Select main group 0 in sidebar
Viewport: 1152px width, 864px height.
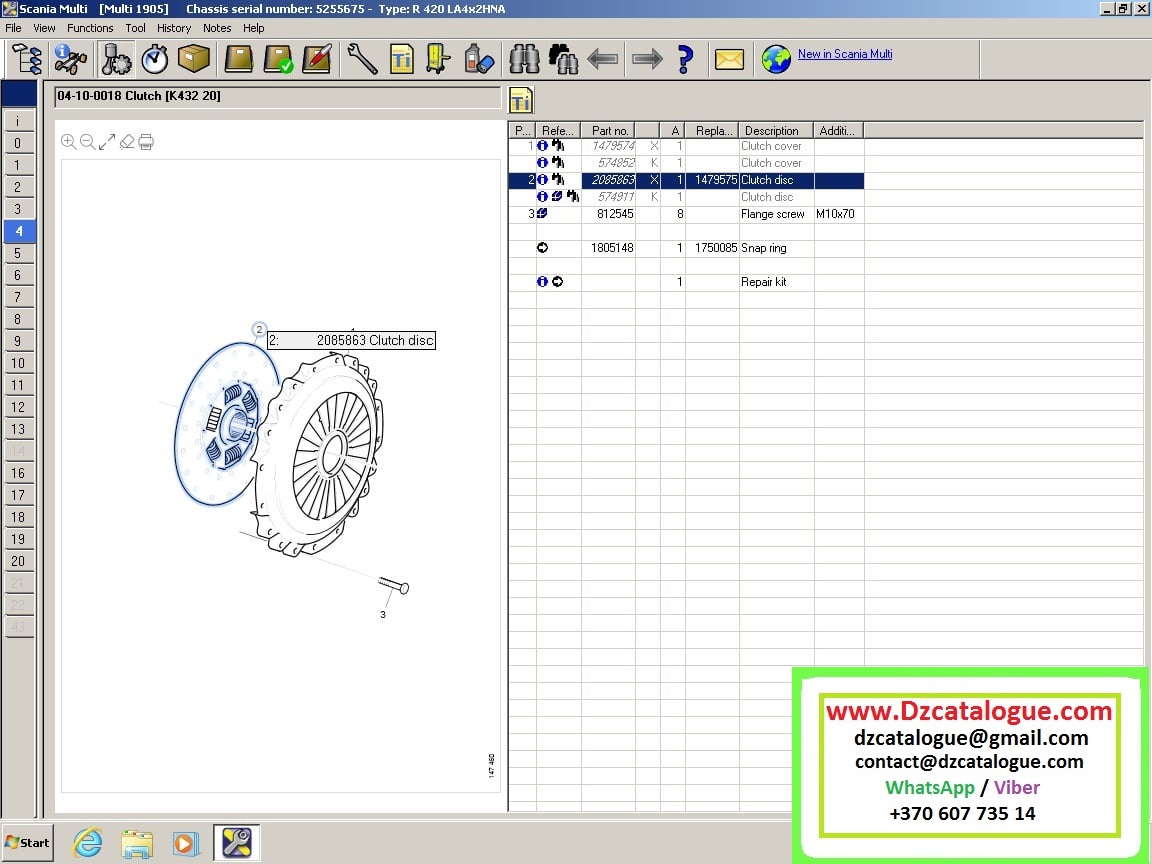pyautogui.click(x=18, y=143)
